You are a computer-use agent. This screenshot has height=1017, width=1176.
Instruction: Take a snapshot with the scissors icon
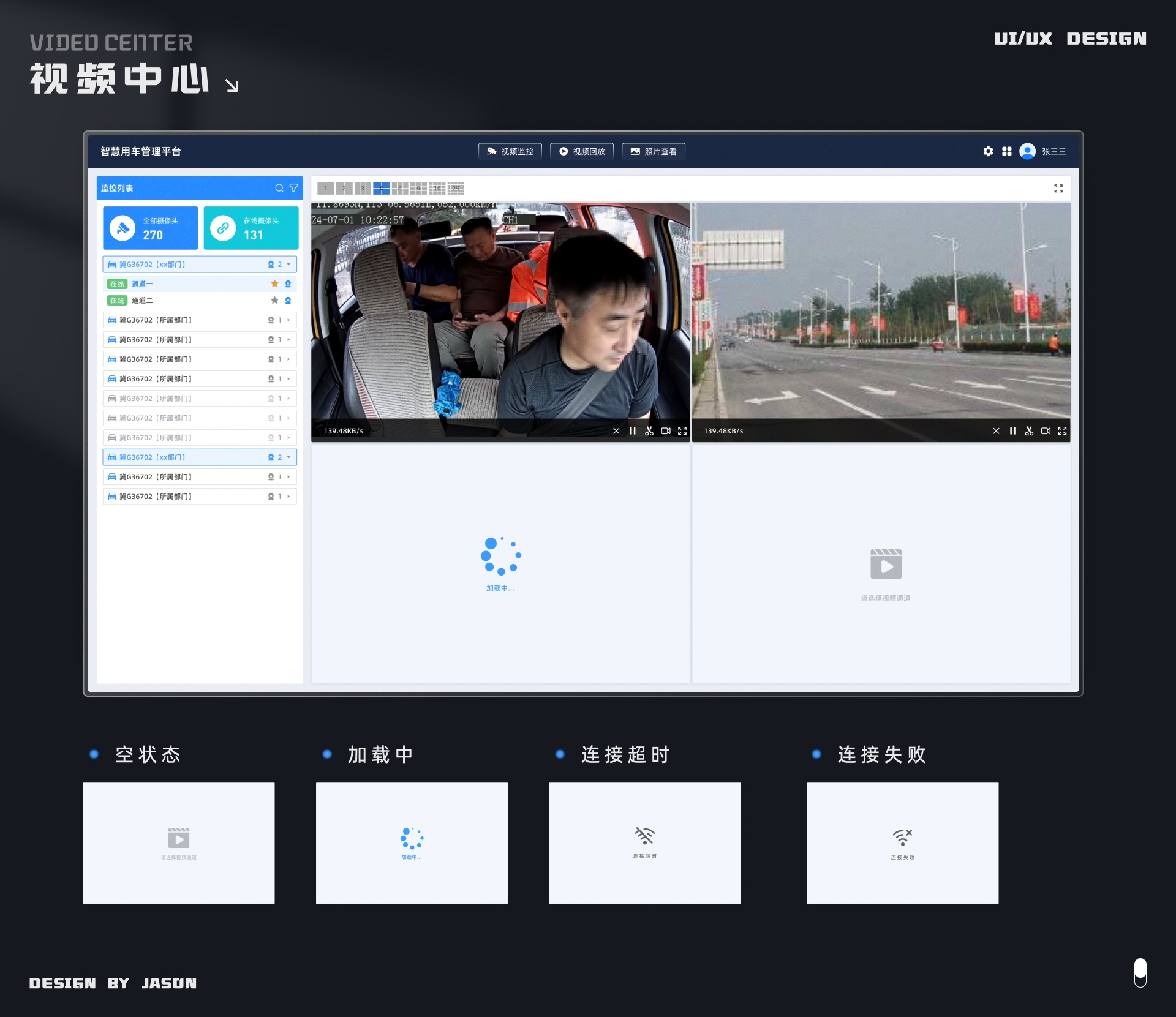(649, 431)
